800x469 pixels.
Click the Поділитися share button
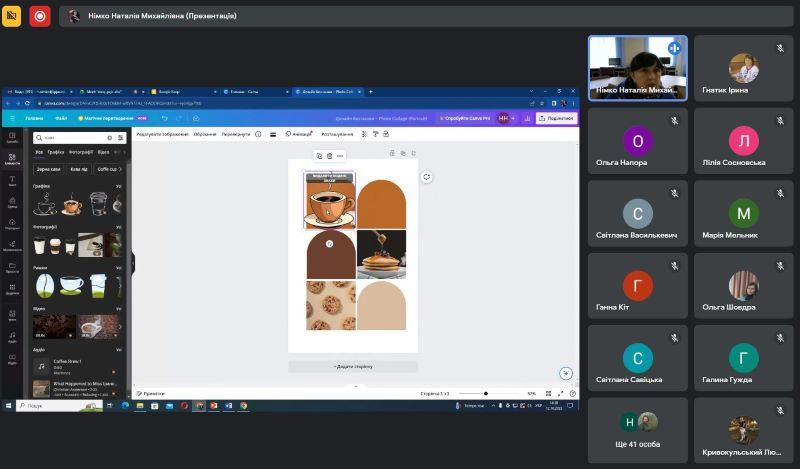[557, 118]
